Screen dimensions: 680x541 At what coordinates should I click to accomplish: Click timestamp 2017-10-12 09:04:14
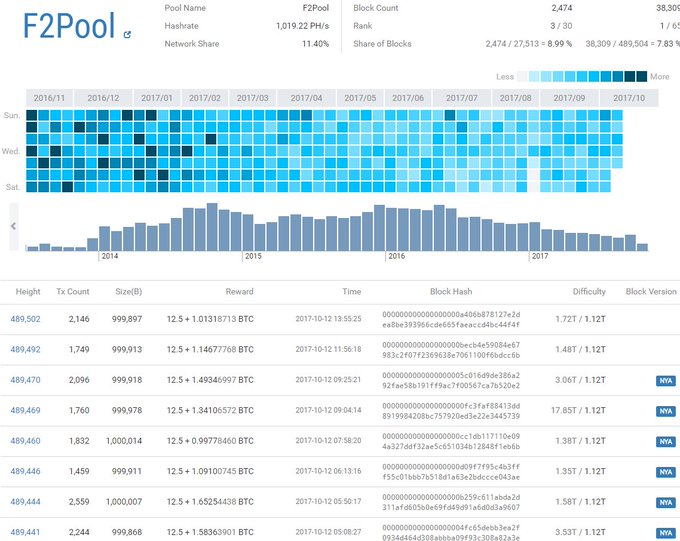(328, 410)
